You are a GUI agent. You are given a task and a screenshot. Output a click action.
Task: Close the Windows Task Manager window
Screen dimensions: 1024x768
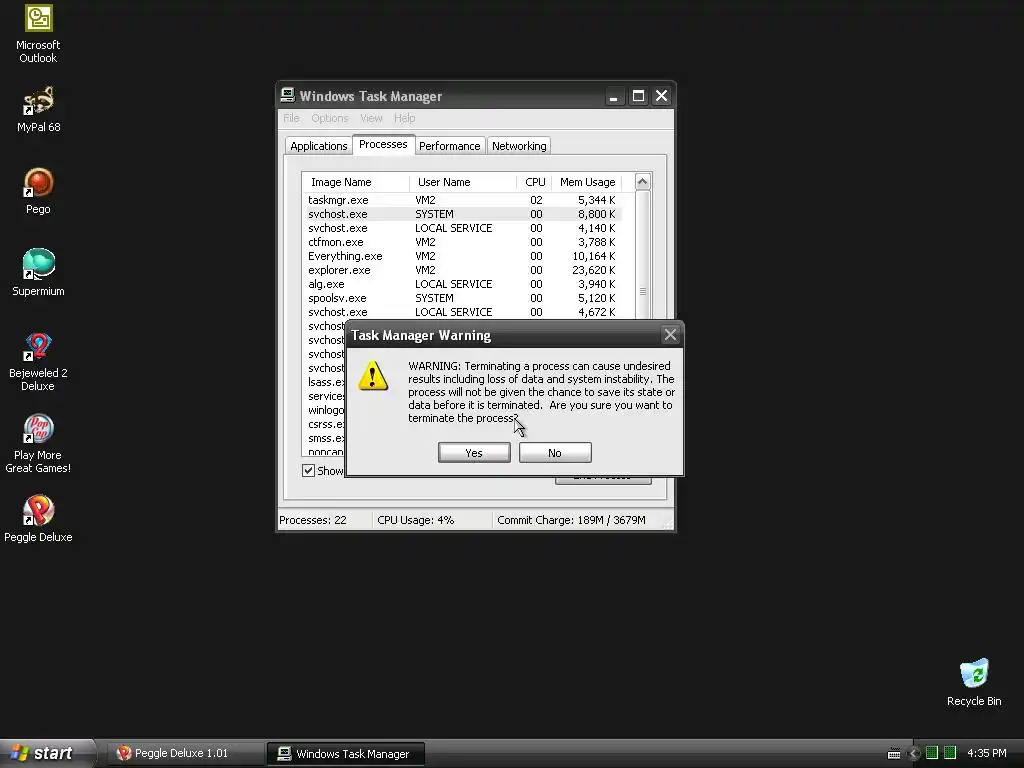[x=662, y=96]
